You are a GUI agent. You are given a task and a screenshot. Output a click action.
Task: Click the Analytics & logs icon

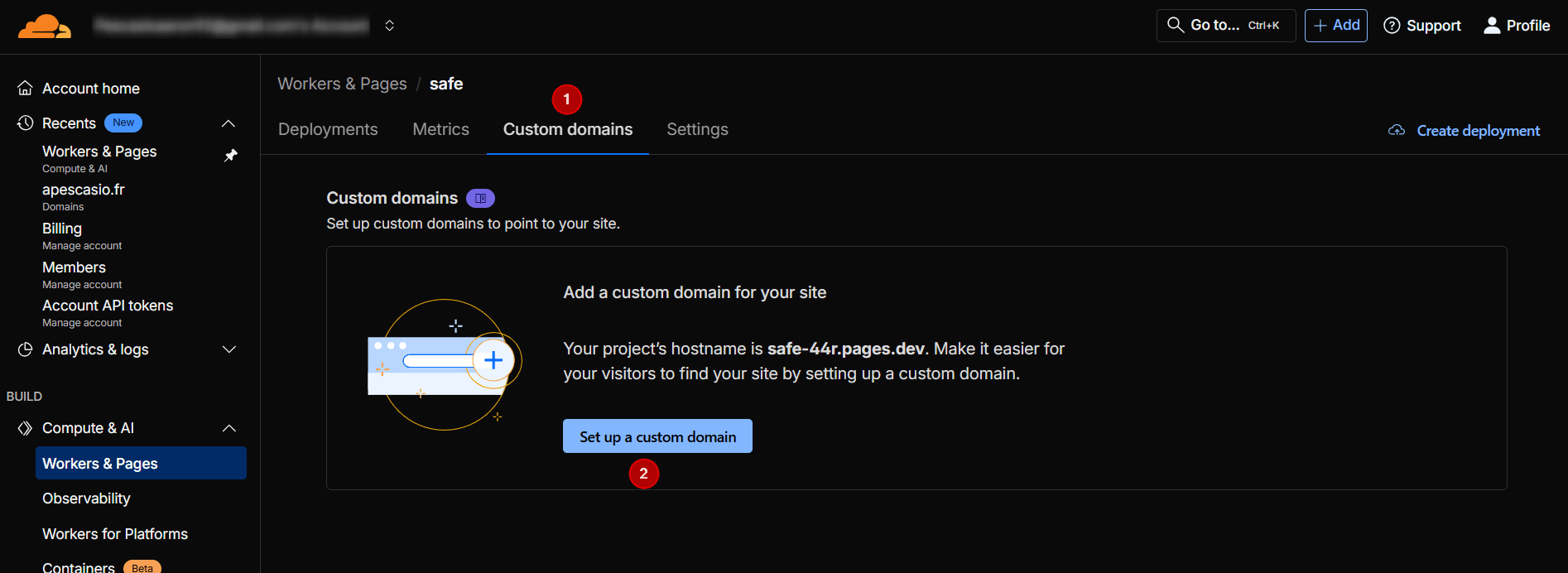point(26,349)
